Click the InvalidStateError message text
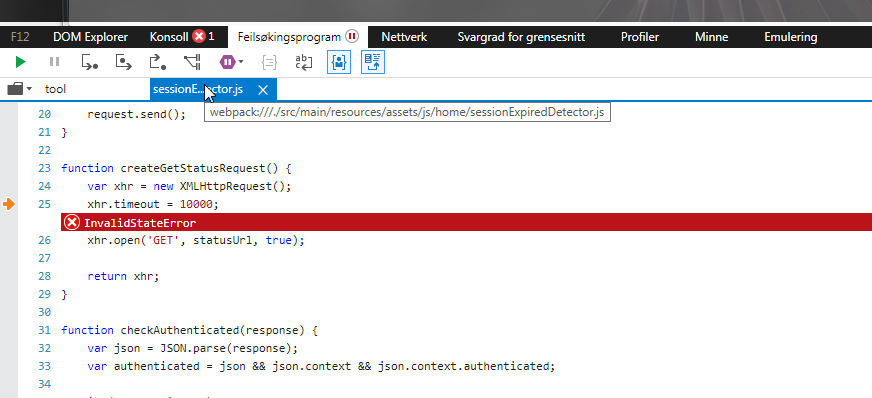Screen dimensions: 872x398 tap(140, 223)
